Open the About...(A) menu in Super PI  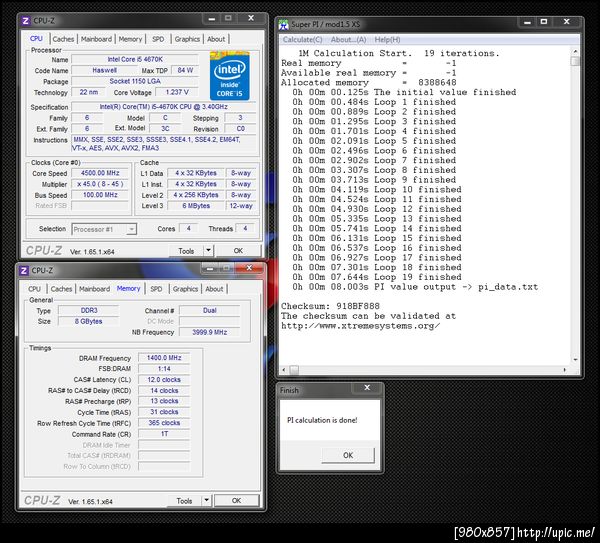pos(348,40)
